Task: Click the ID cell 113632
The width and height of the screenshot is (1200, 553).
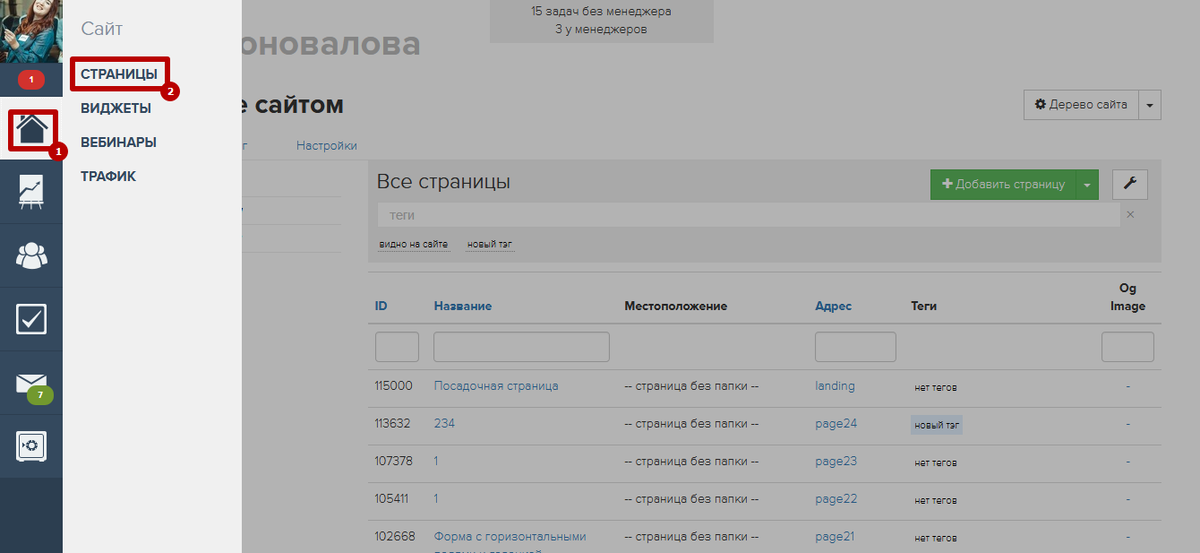Action: (x=393, y=424)
